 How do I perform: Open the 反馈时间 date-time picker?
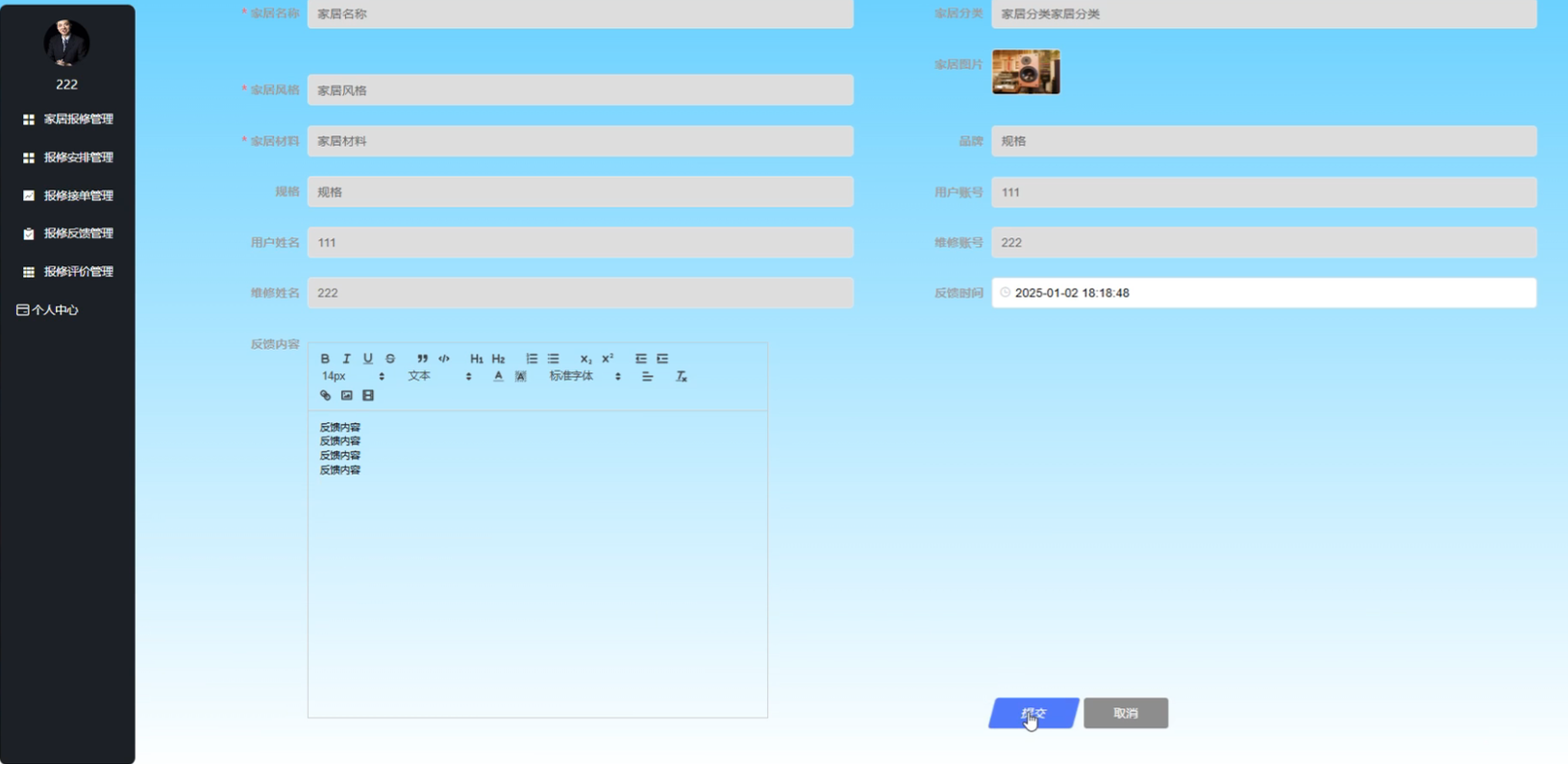(x=1264, y=293)
